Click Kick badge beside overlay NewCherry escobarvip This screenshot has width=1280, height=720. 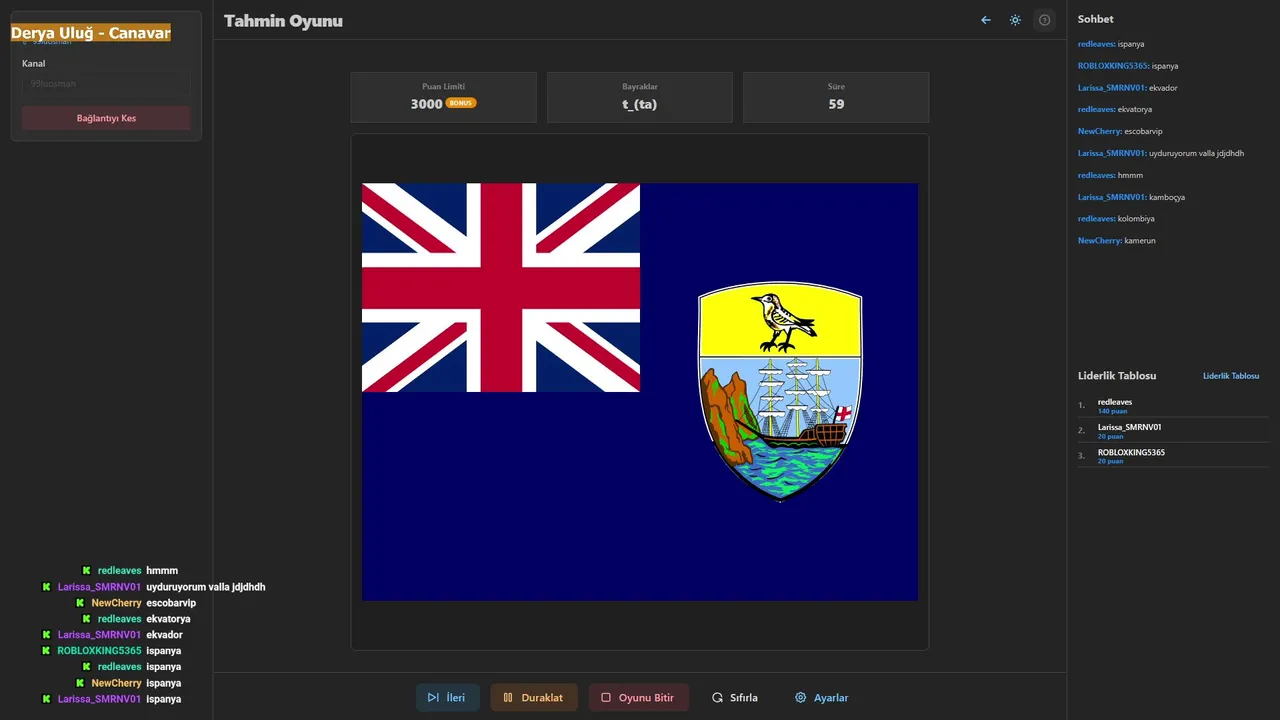tap(79, 603)
